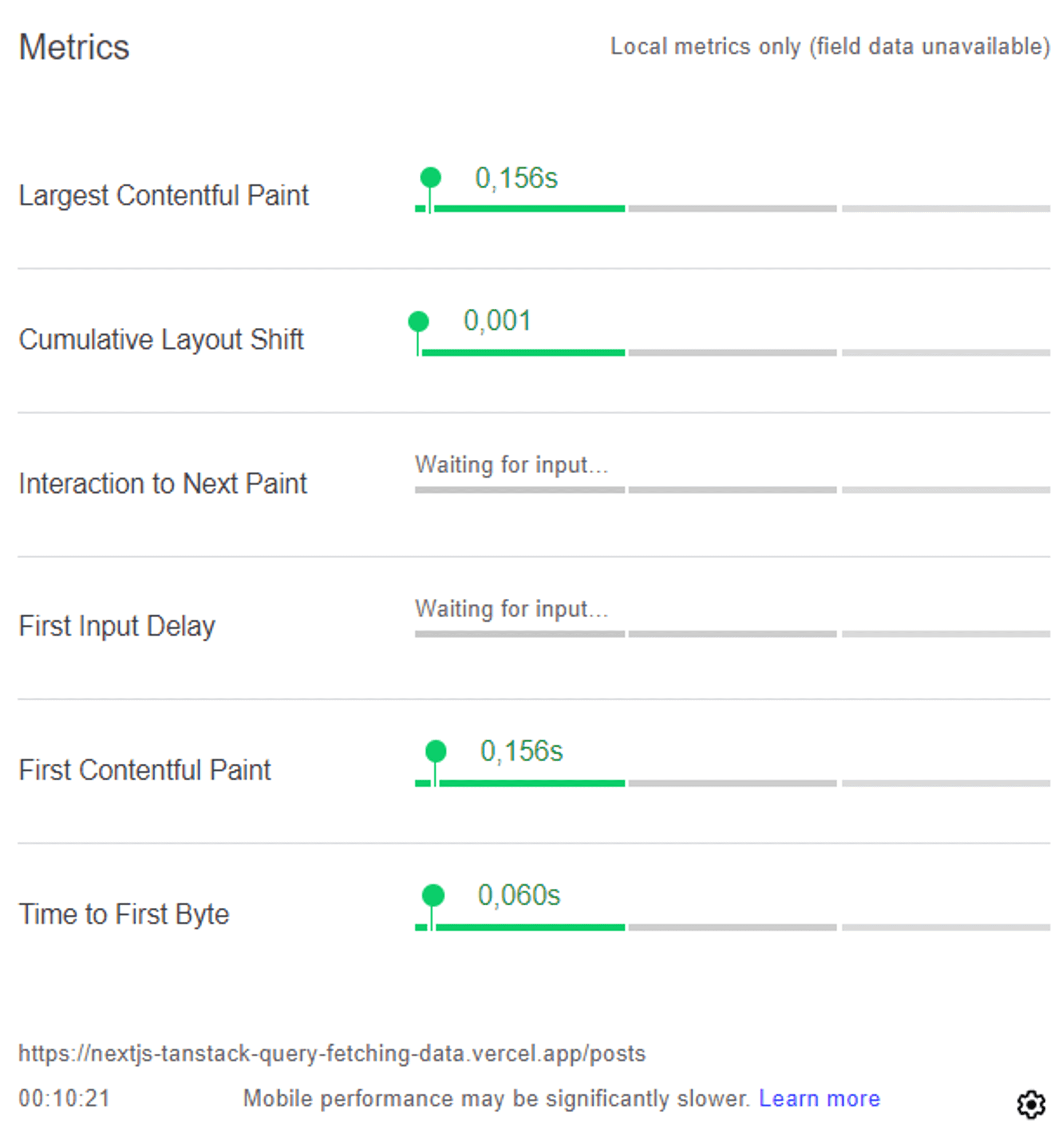Click the Interaction to Next Paint progress bar

732,490
